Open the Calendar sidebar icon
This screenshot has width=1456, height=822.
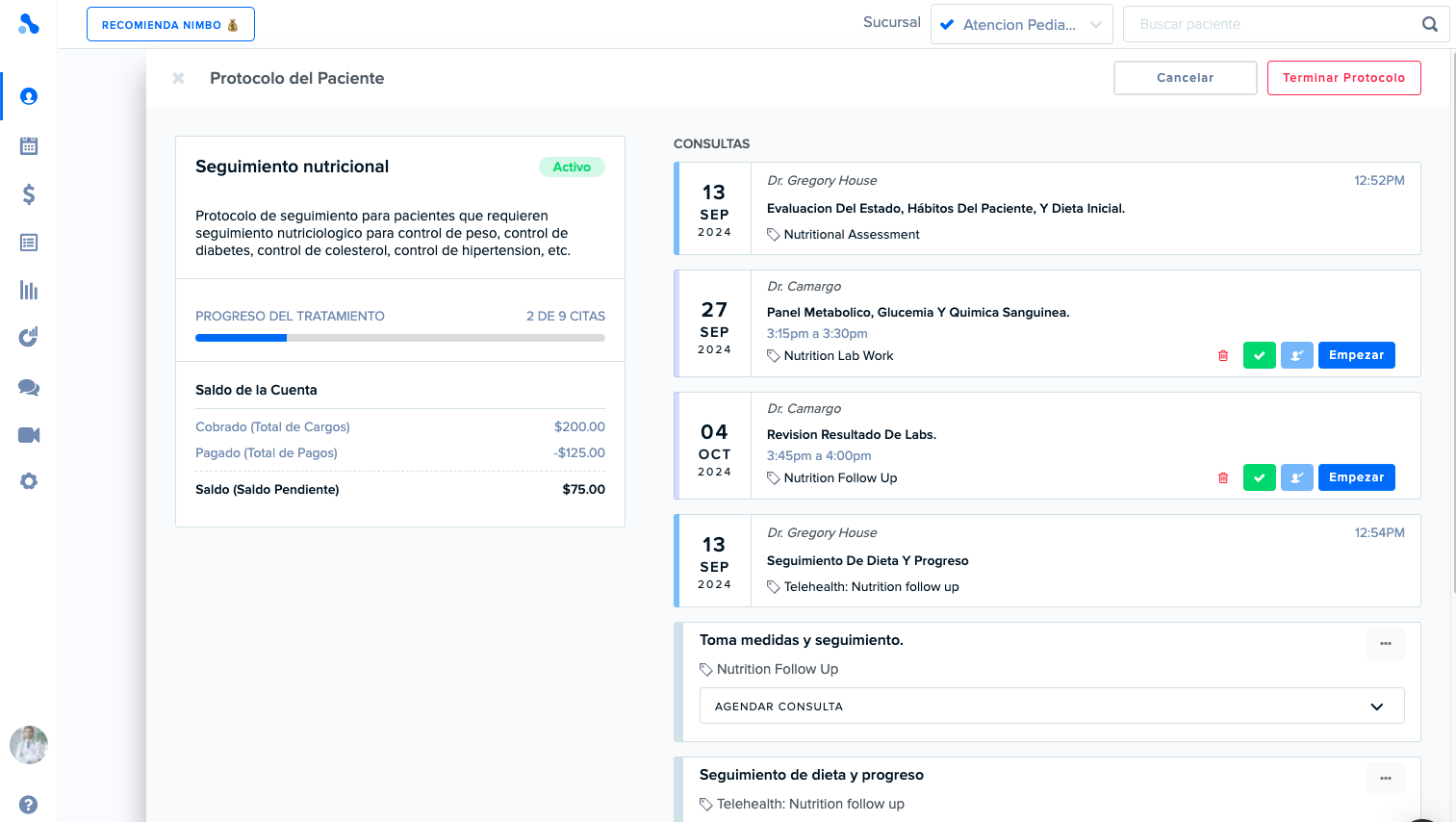click(x=29, y=146)
